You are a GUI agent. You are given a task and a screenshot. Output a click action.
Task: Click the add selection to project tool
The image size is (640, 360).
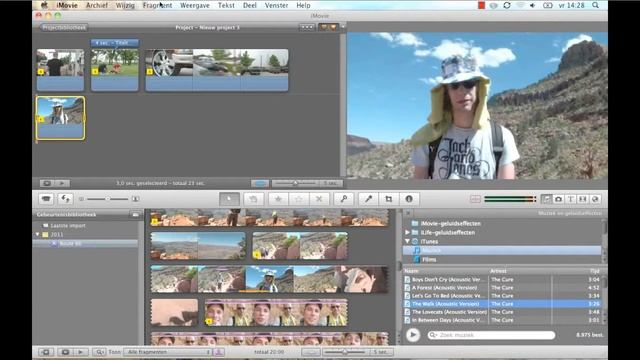pyautogui.click(x=253, y=199)
